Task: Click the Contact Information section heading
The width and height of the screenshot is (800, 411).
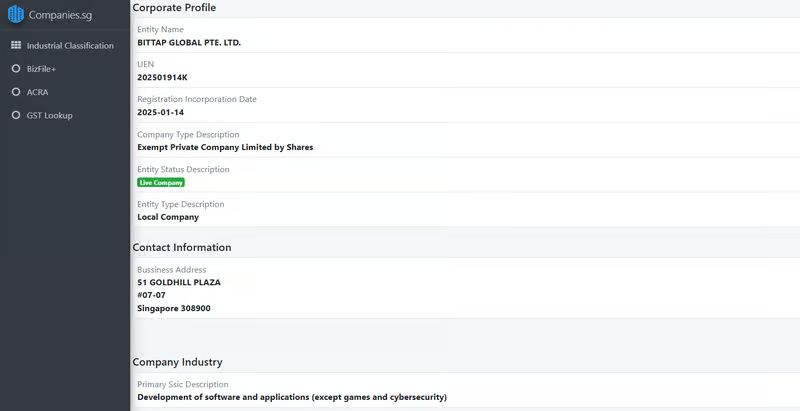Action: coord(182,247)
